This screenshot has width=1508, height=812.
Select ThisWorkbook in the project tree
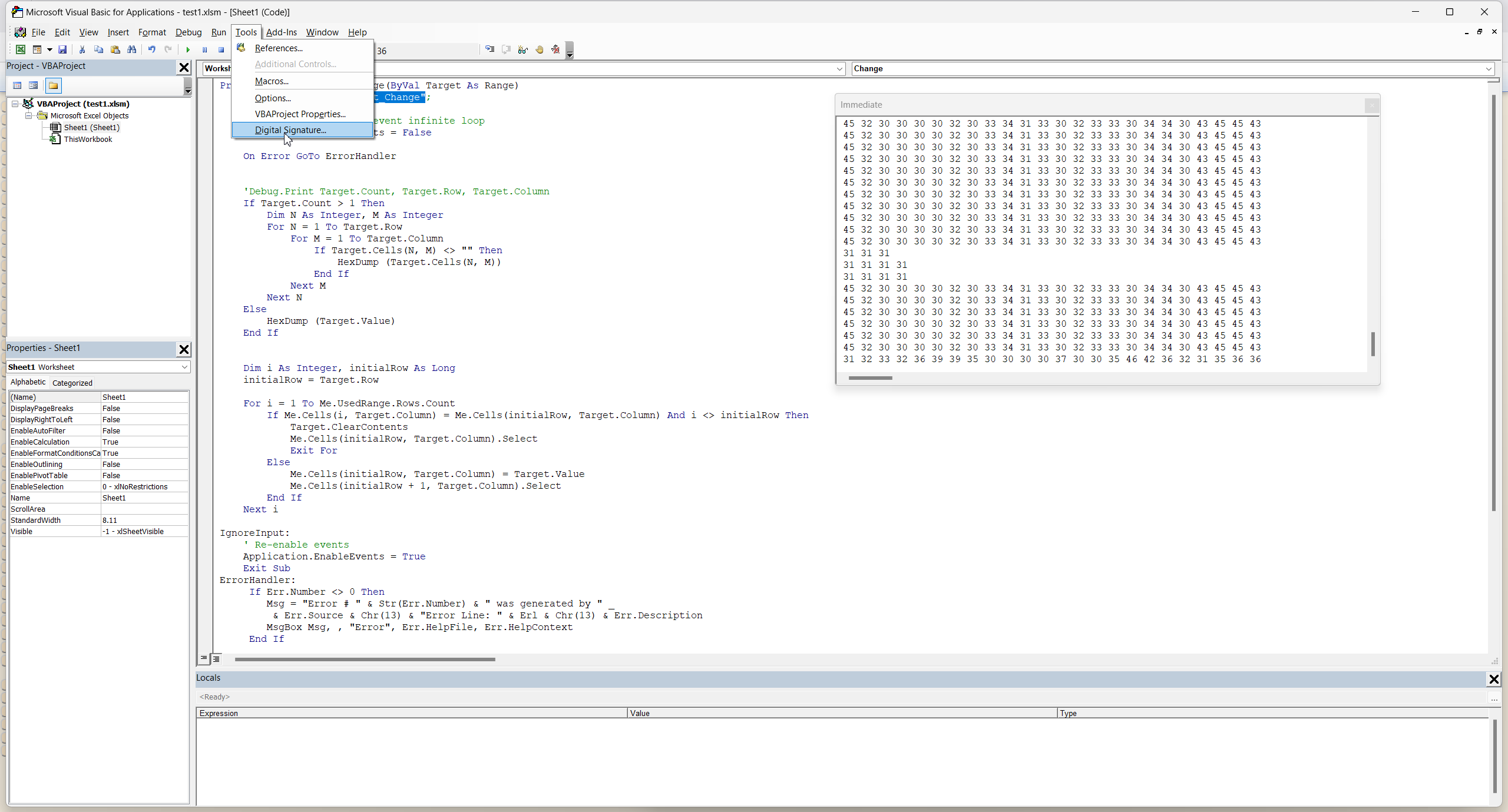point(87,140)
